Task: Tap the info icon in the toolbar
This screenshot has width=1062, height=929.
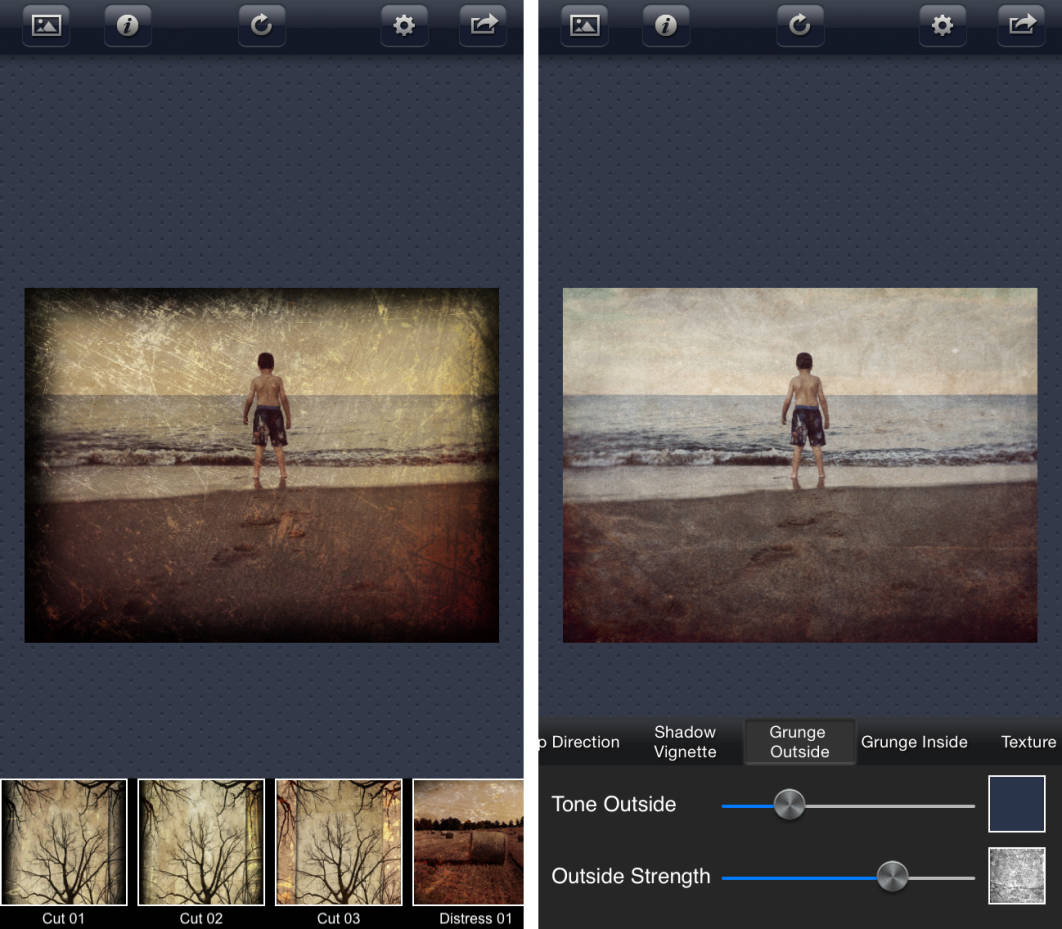Action: [x=127, y=25]
